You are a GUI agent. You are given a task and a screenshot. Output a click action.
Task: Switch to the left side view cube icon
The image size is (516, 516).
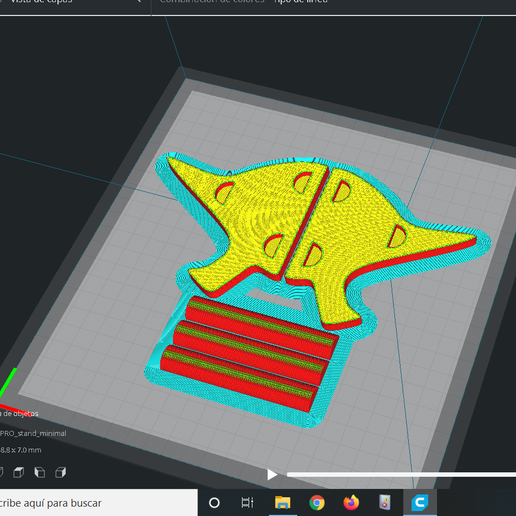[40, 472]
